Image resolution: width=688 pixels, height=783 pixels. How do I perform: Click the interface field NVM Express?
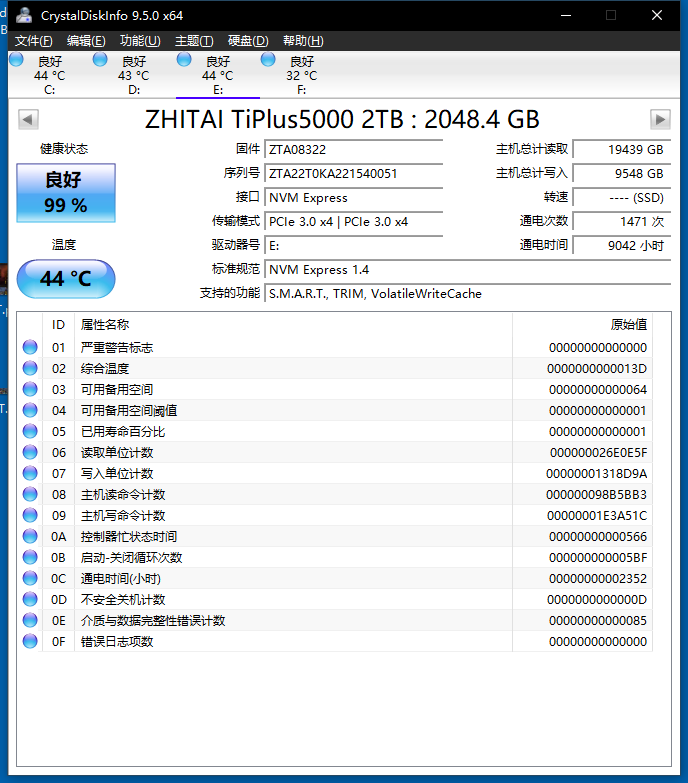[353, 197]
